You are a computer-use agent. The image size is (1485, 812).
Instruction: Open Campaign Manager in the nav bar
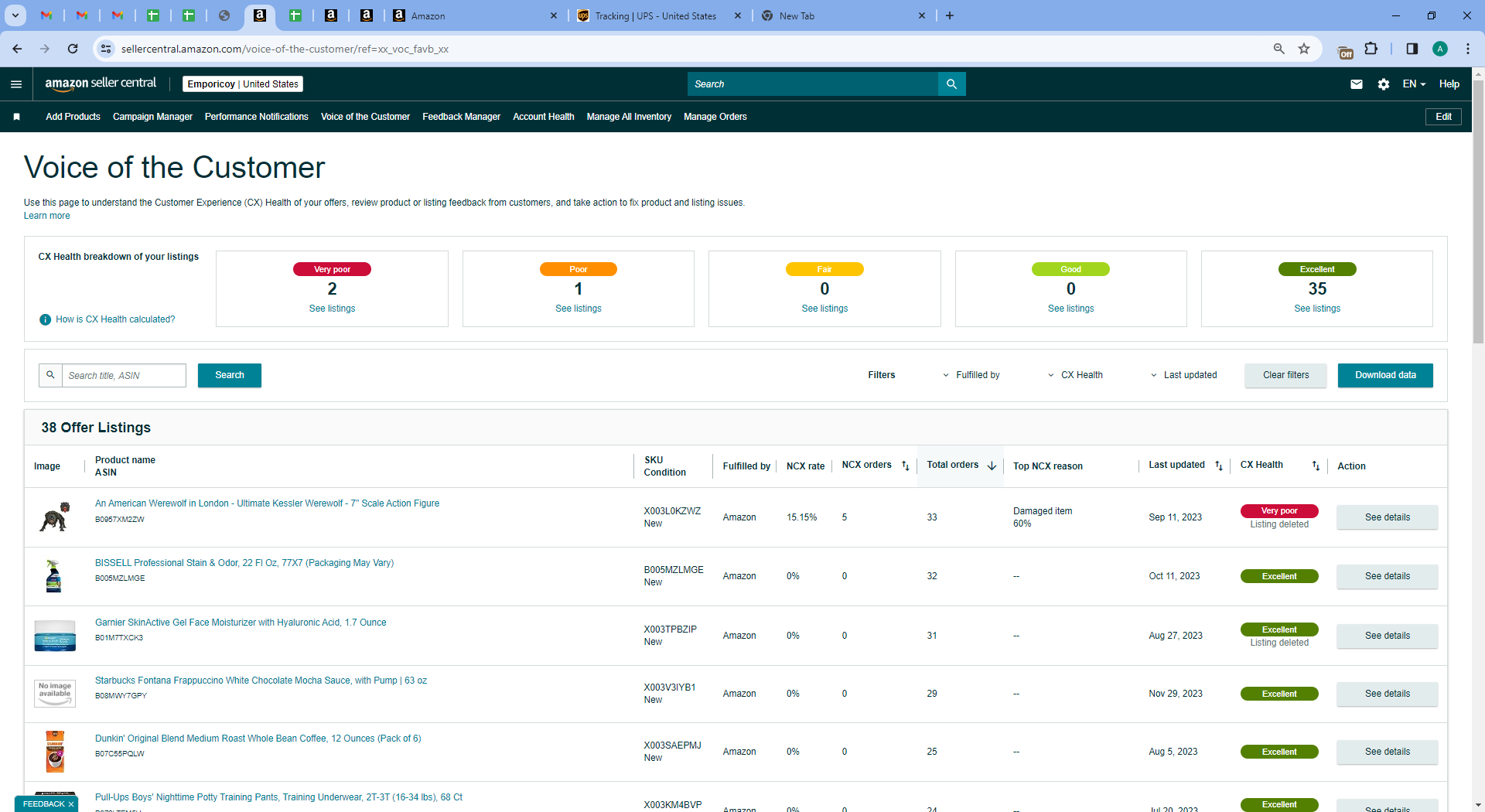coord(152,117)
